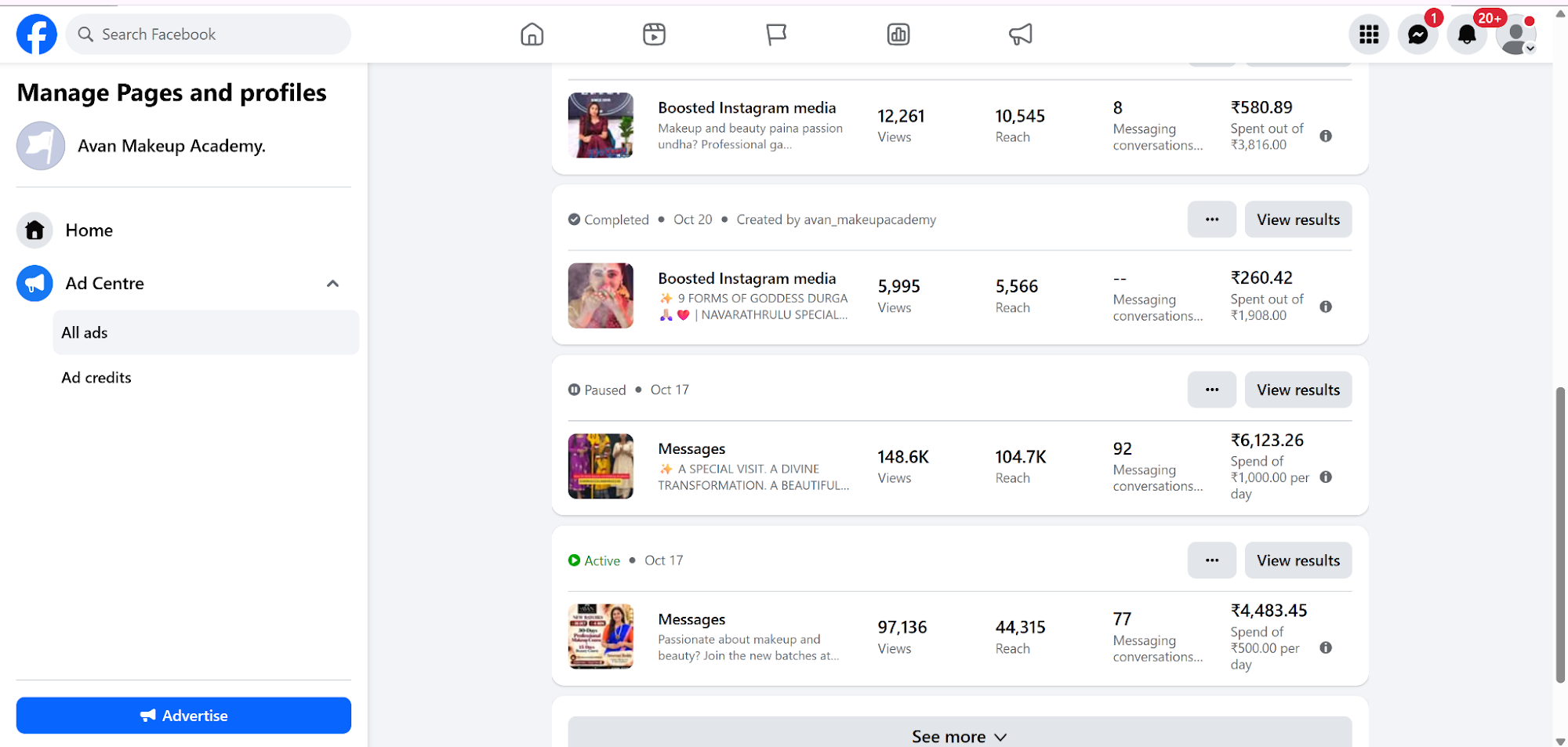
Task: Open the Insights chart icon in top bar
Action: pos(898,34)
